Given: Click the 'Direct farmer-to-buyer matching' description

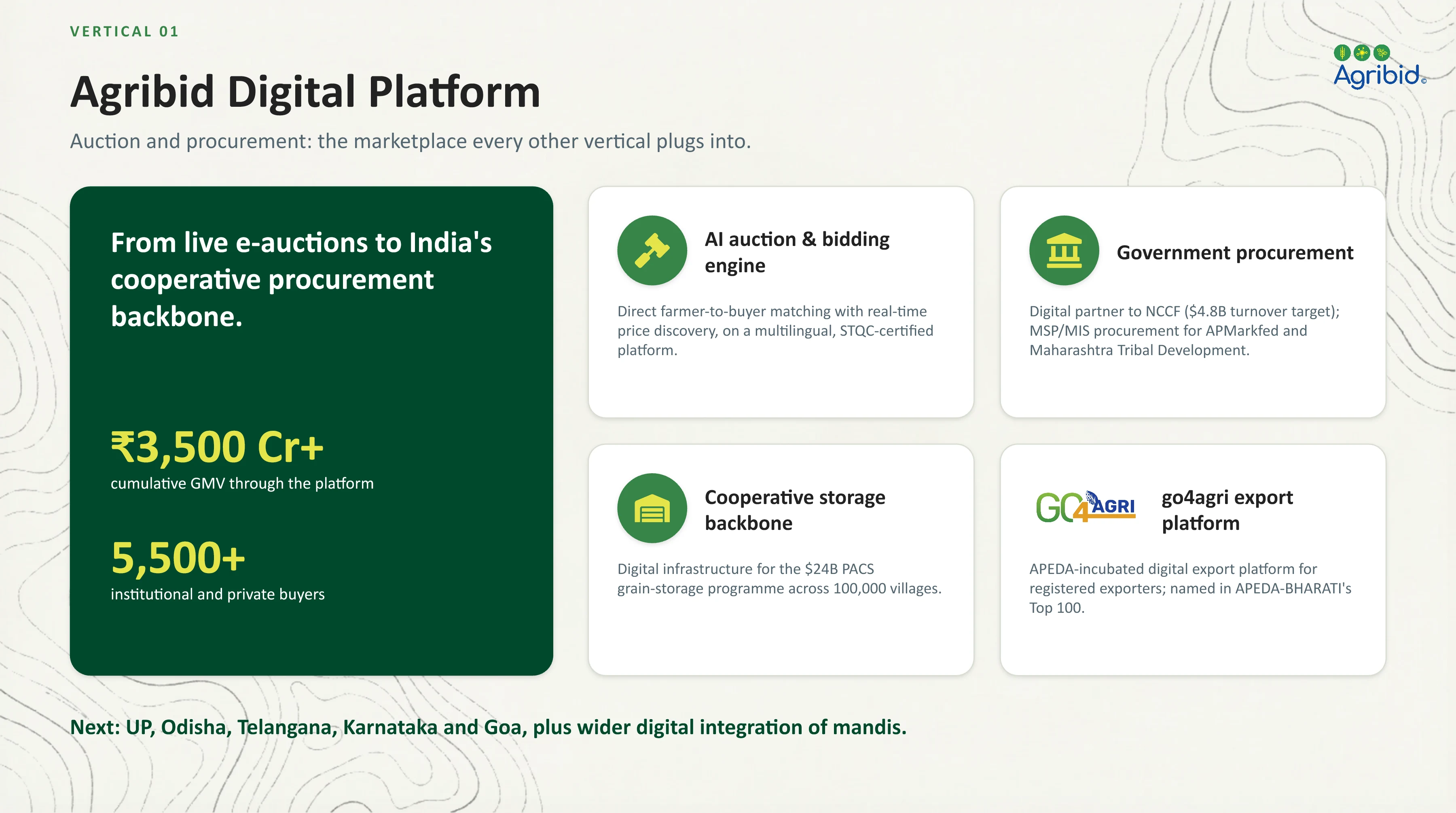Looking at the screenshot, I should (775, 331).
